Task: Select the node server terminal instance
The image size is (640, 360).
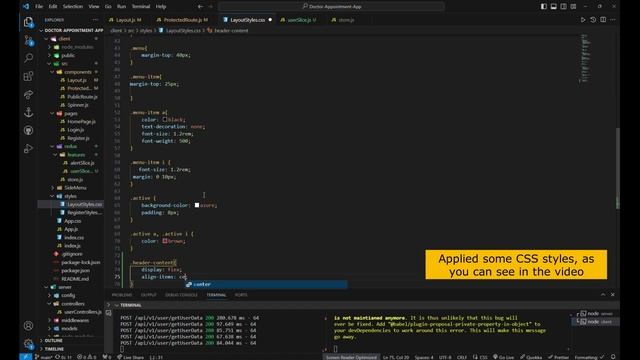Action: (x=596, y=313)
